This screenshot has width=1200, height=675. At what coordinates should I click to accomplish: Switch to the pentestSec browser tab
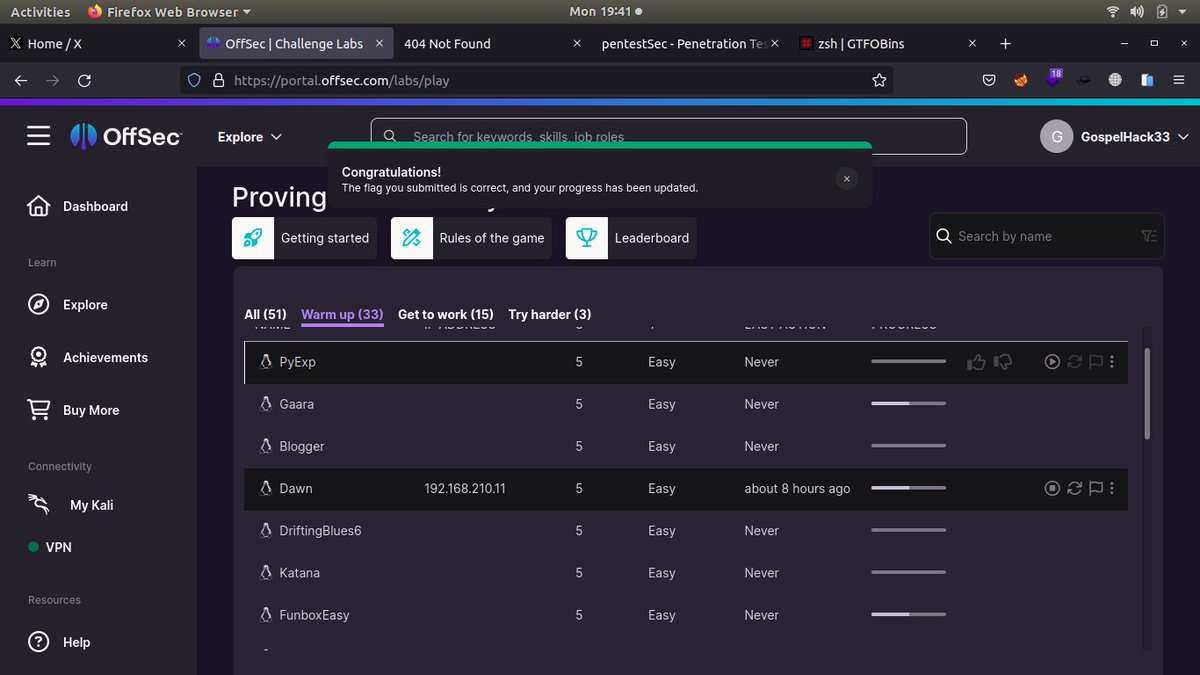click(689, 44)
